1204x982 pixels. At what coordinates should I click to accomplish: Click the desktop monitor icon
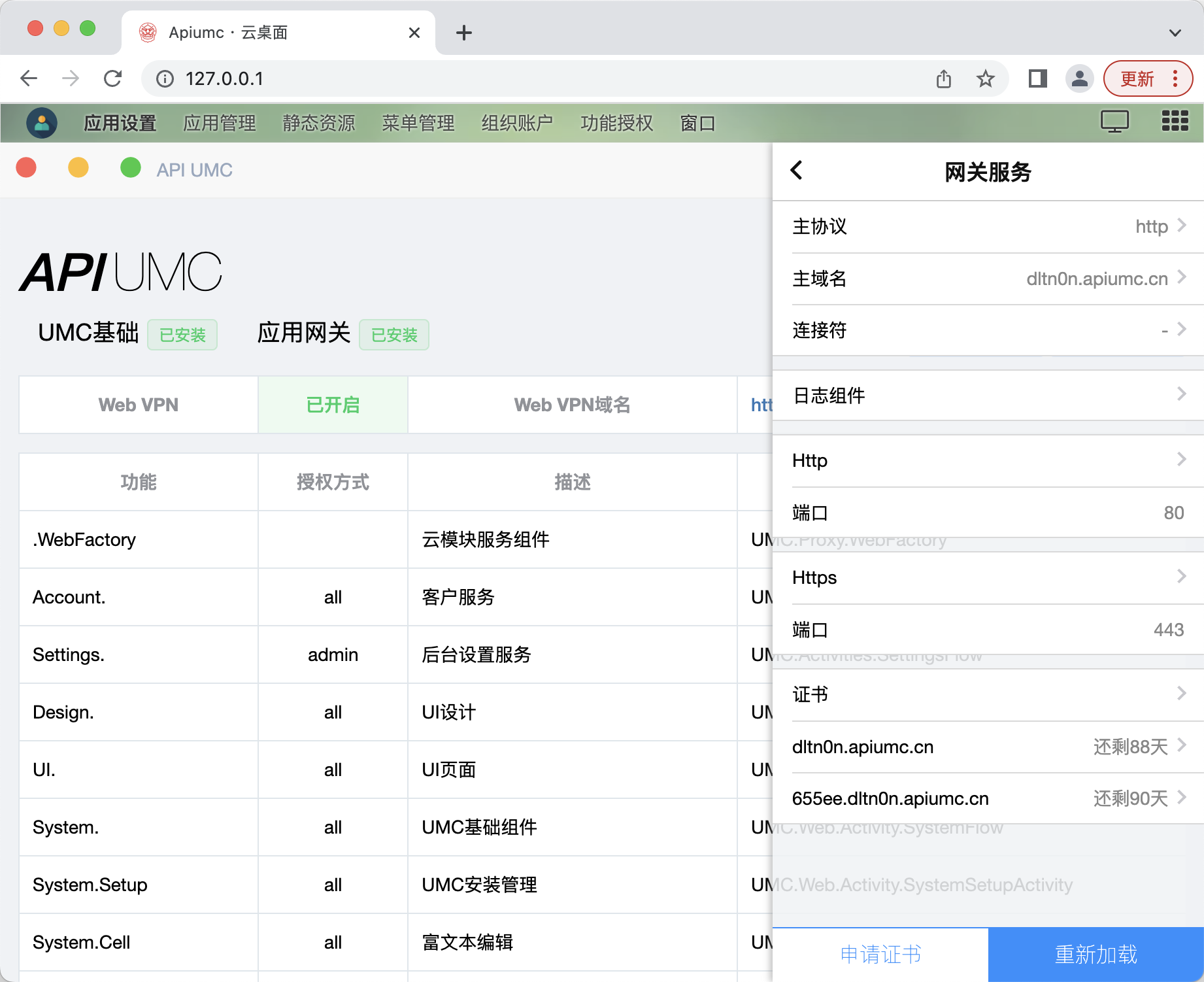point(1114,121)
